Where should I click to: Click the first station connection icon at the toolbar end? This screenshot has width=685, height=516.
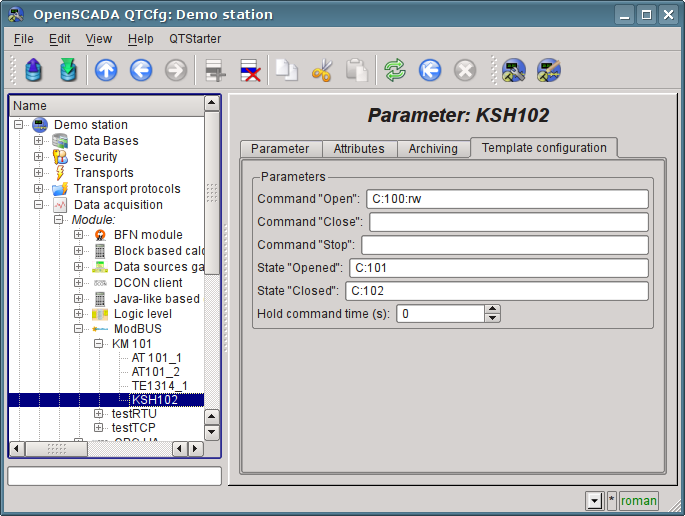coord(514,70)
